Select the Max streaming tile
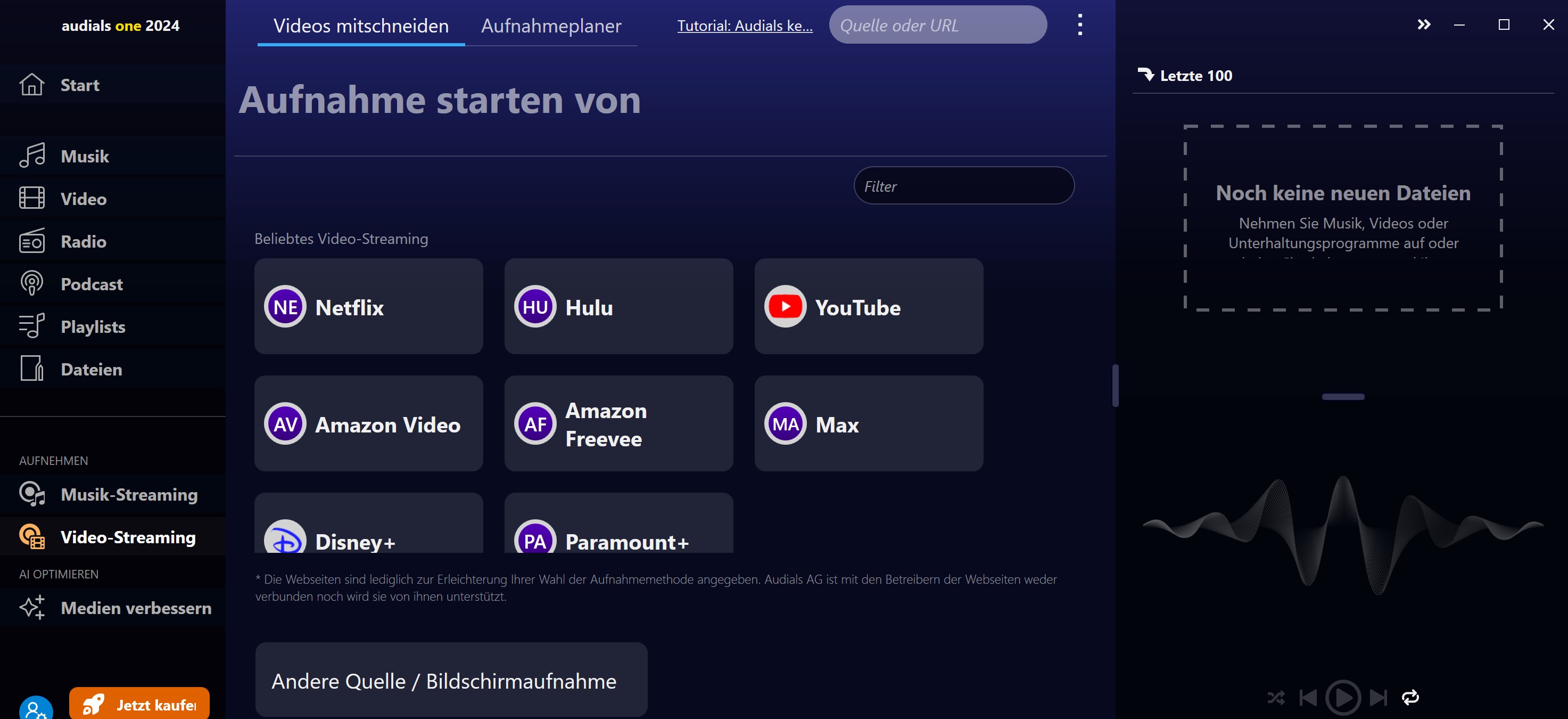1568x719 pixels. coord(869,423)
